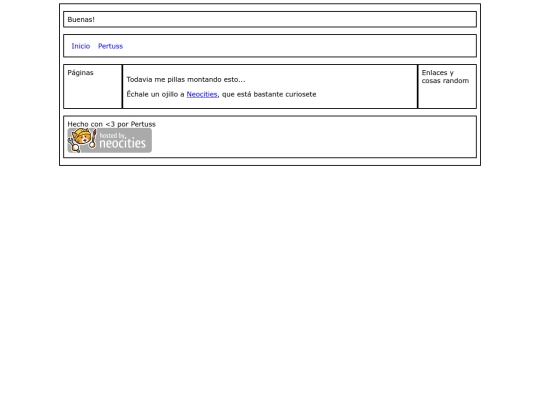This screenshot has height=405, width=540.
Task: Click the Páginas sidebar heading
Action: click(x=80, y=73)
